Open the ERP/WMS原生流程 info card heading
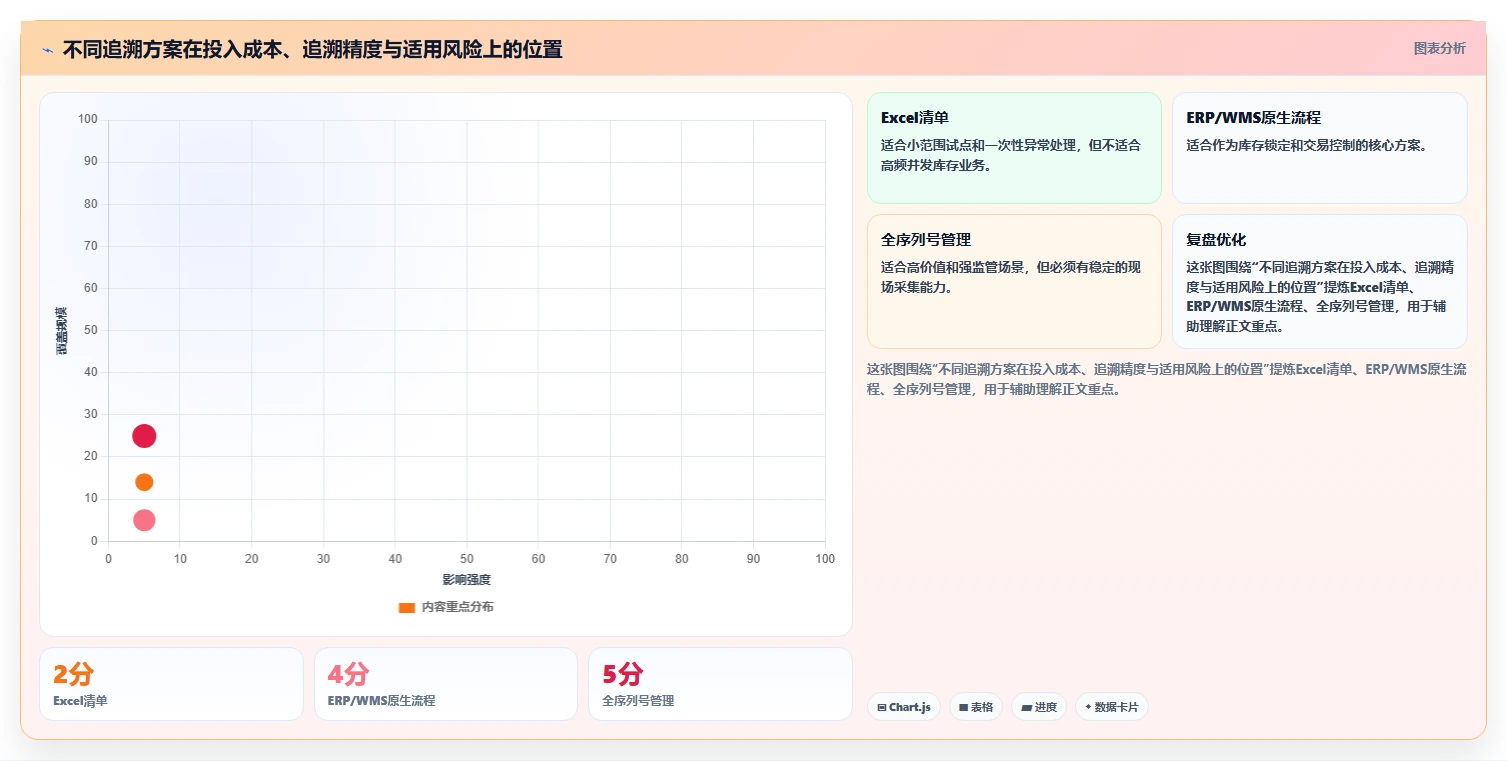 point(1253,117)
